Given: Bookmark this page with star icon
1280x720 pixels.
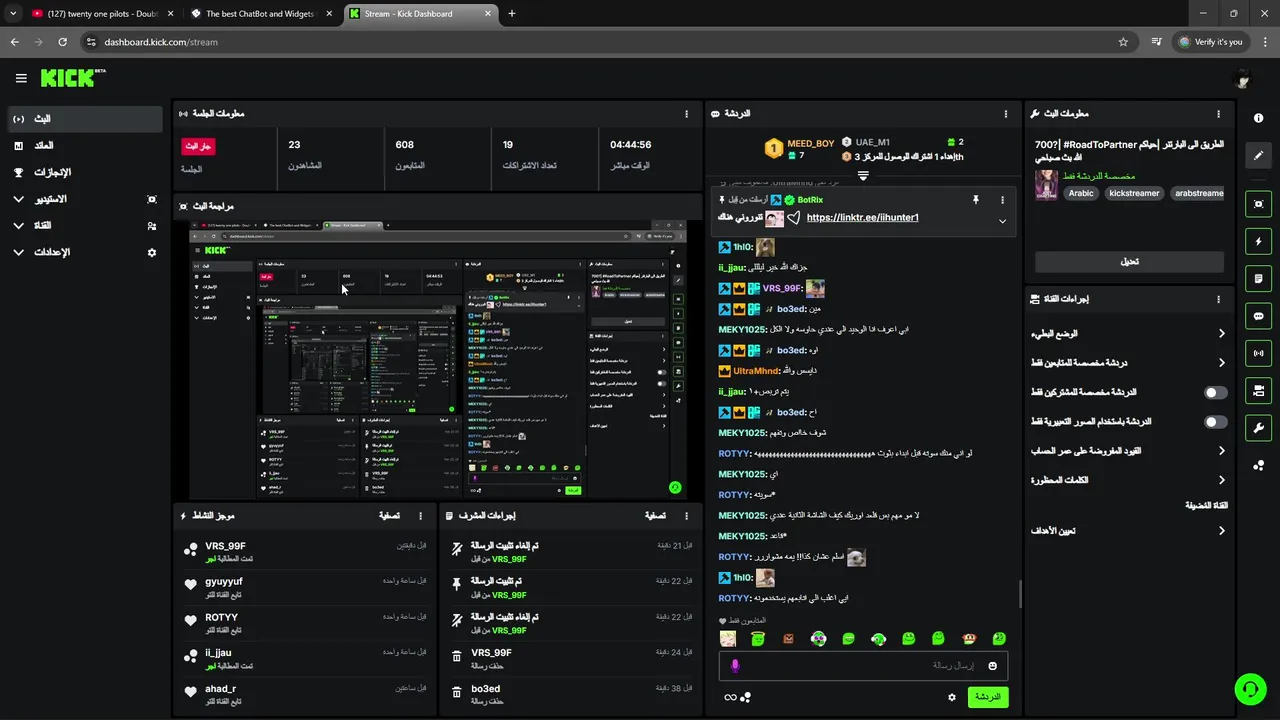Looking at the screenshot, I should coord(1123,42).
